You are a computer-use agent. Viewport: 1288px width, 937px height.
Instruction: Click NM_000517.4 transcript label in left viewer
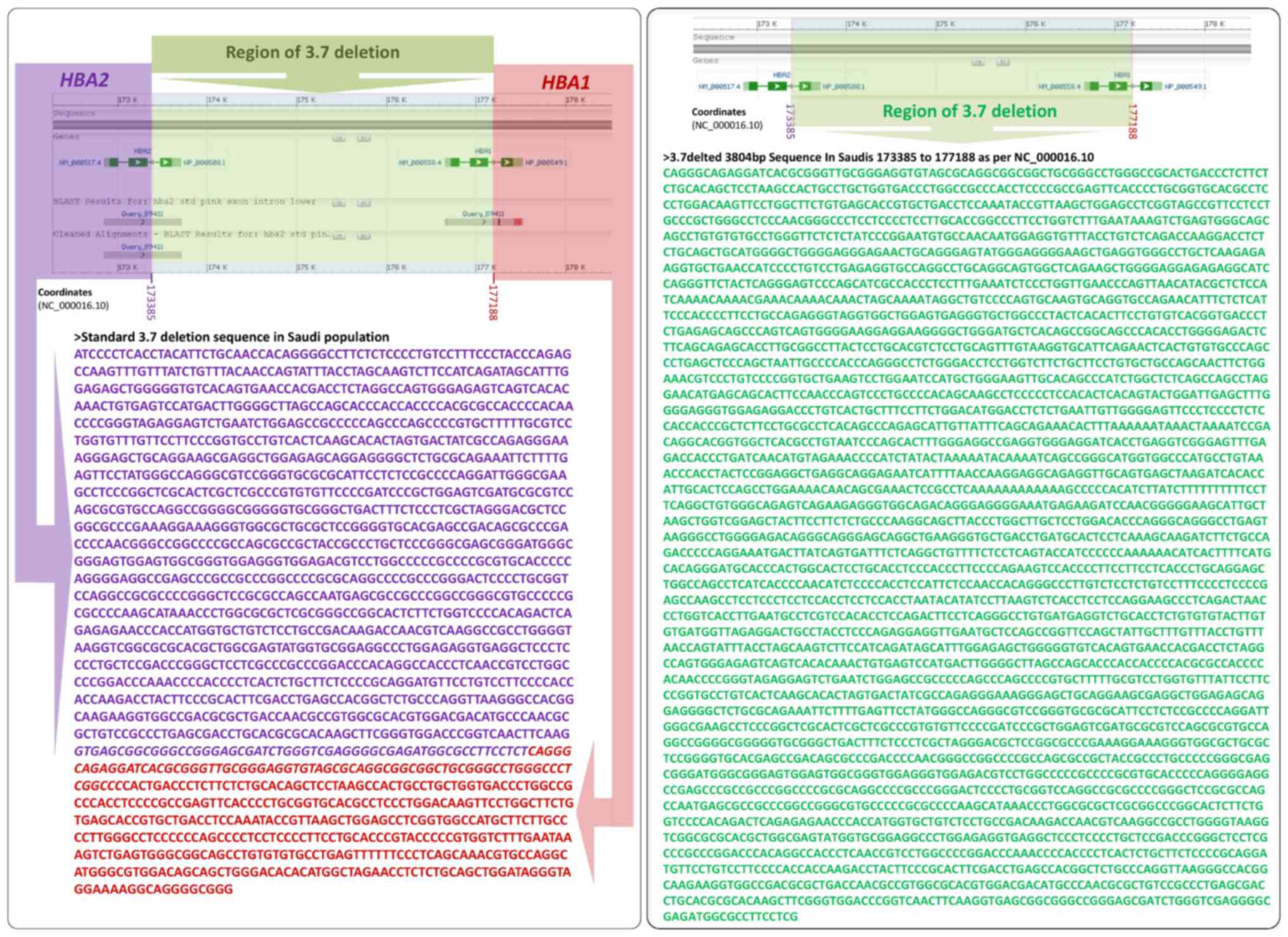[80, 163]
